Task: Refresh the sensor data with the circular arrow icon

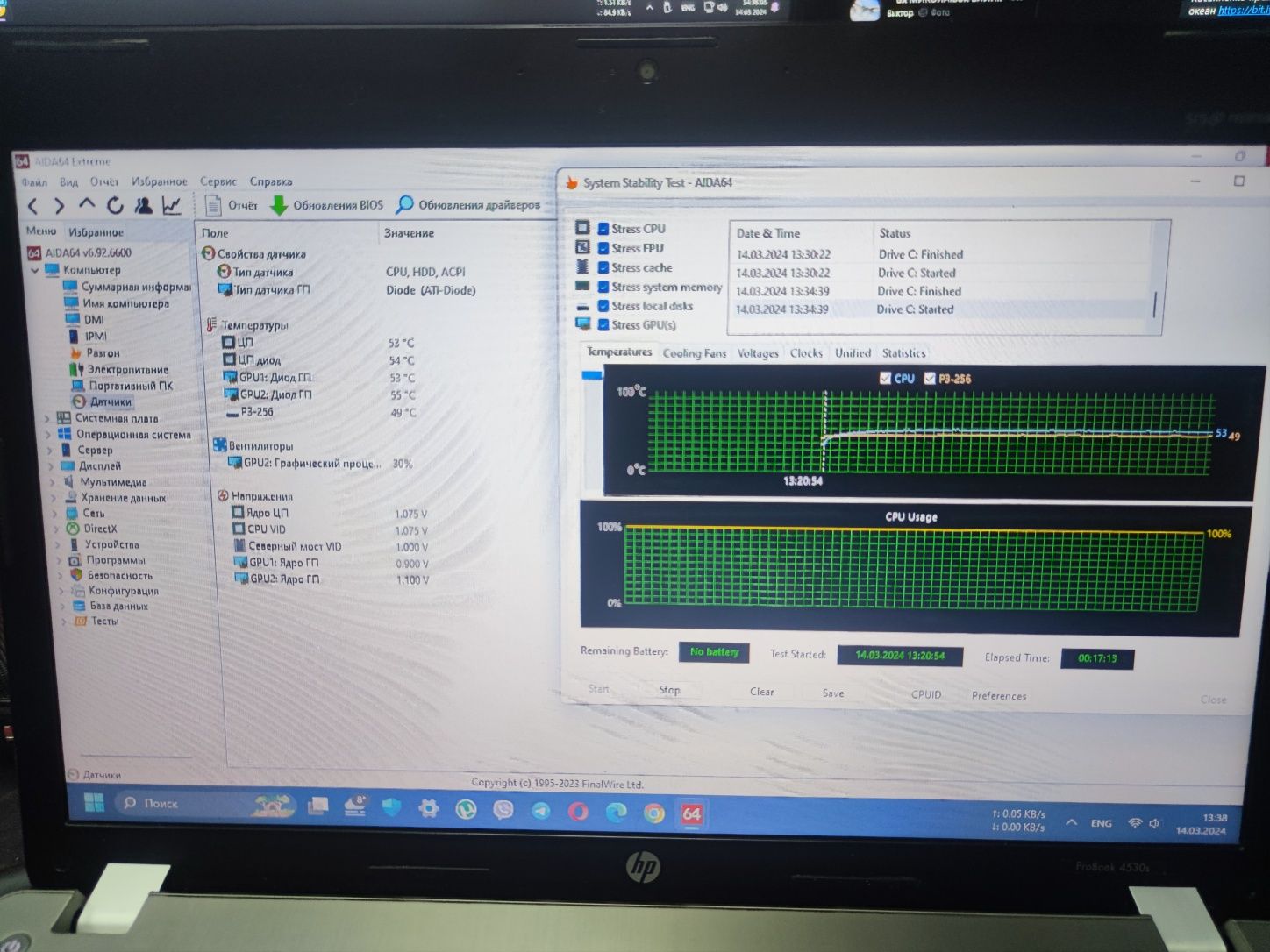Action: pyautogui.click(x=114, y=205)
